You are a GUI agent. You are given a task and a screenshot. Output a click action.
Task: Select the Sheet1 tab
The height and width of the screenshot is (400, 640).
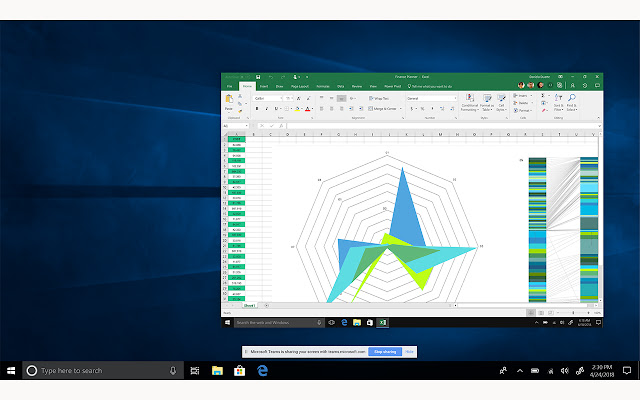[249, 305]
